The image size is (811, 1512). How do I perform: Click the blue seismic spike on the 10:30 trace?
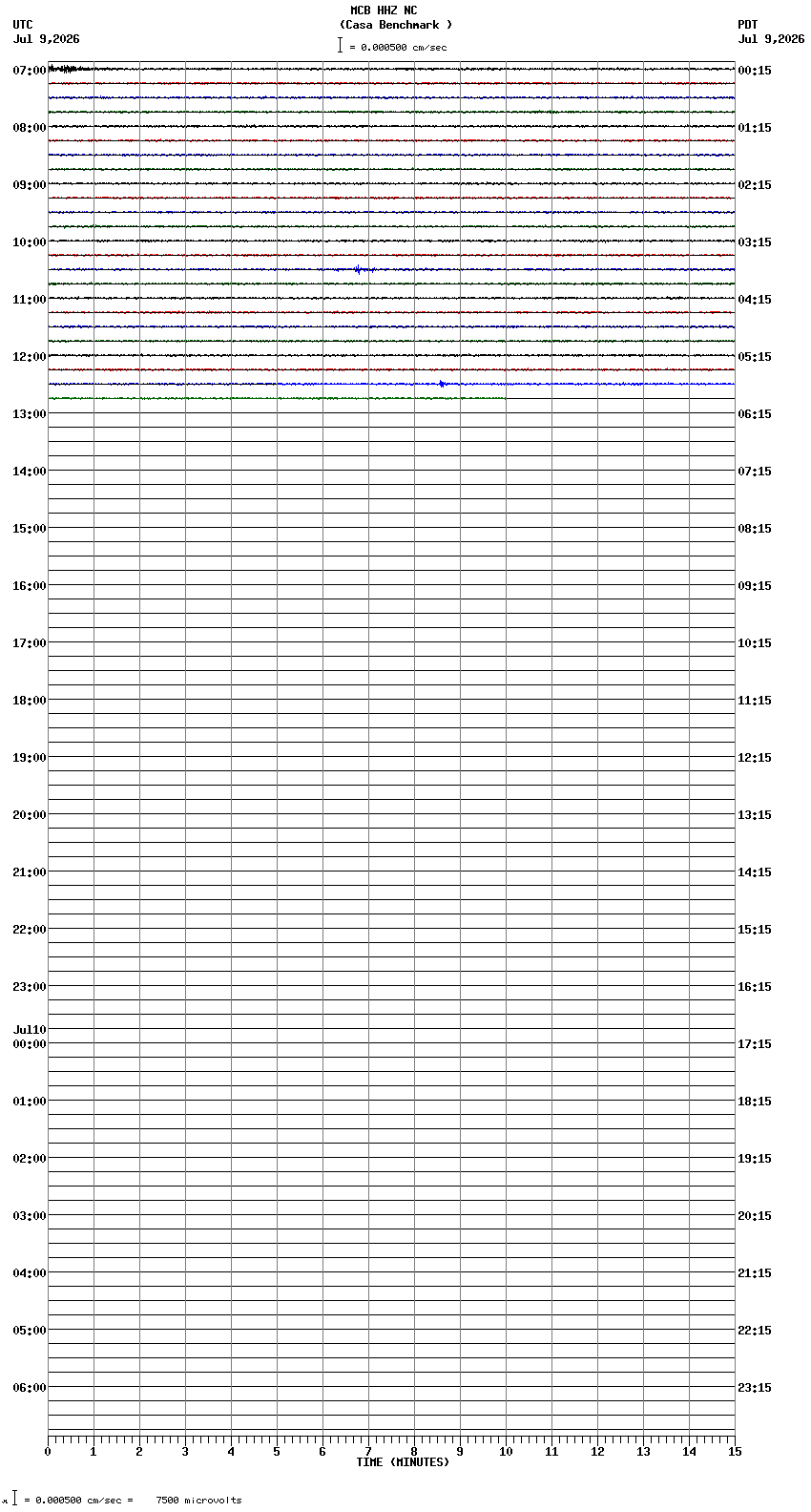click(x=359, y=269)
